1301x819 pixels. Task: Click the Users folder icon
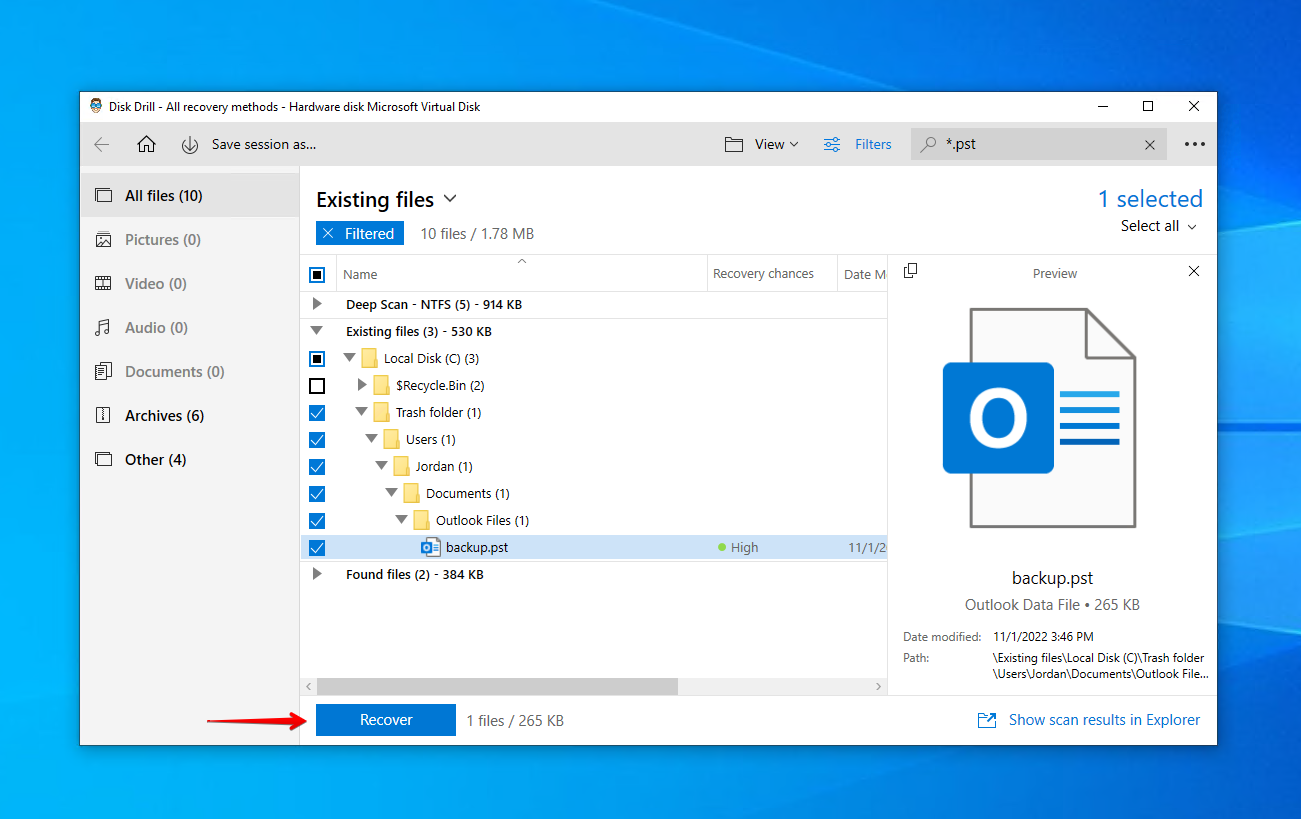[391, 439]
